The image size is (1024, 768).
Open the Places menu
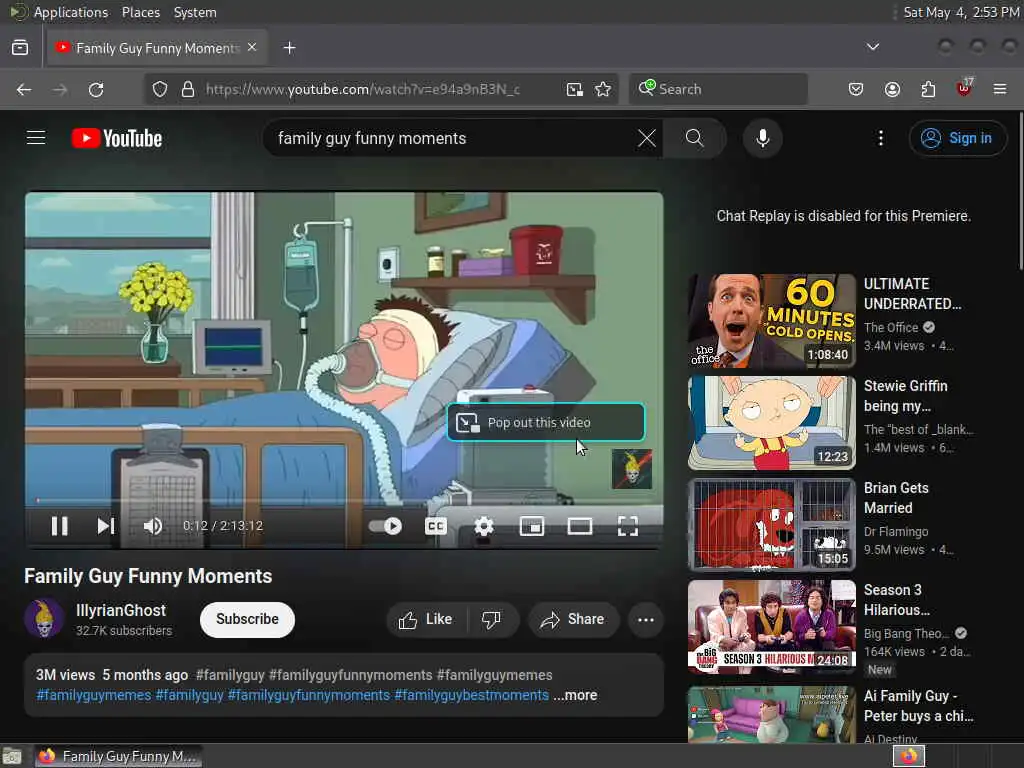click(140, 12)
